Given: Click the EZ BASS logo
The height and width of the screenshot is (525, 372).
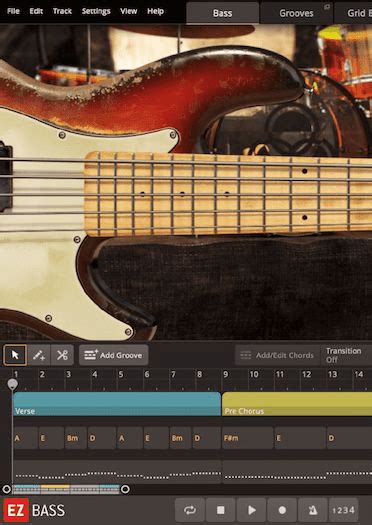Looking at the screenshot, I should (x=34, y=510).
